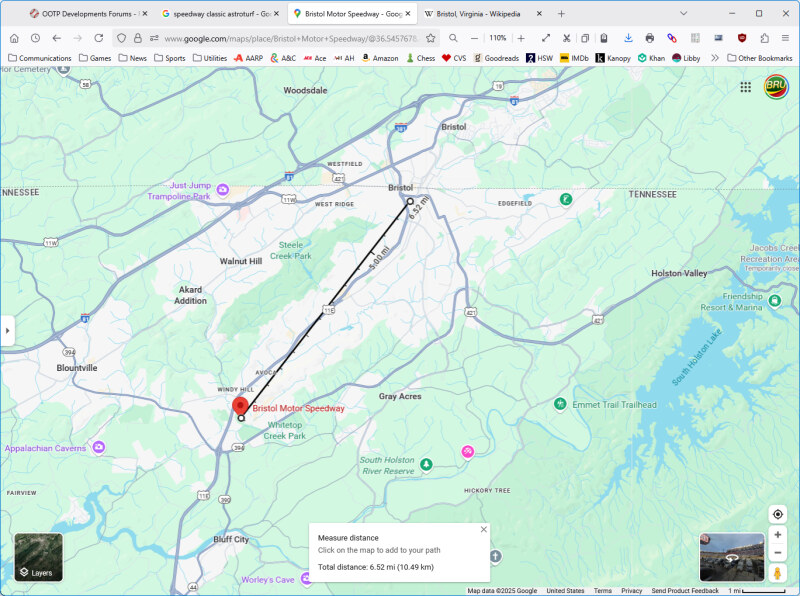Viewport: 800px width, 596px height.
Task: Go to the Firefox home page
Action: pos(14,38)
